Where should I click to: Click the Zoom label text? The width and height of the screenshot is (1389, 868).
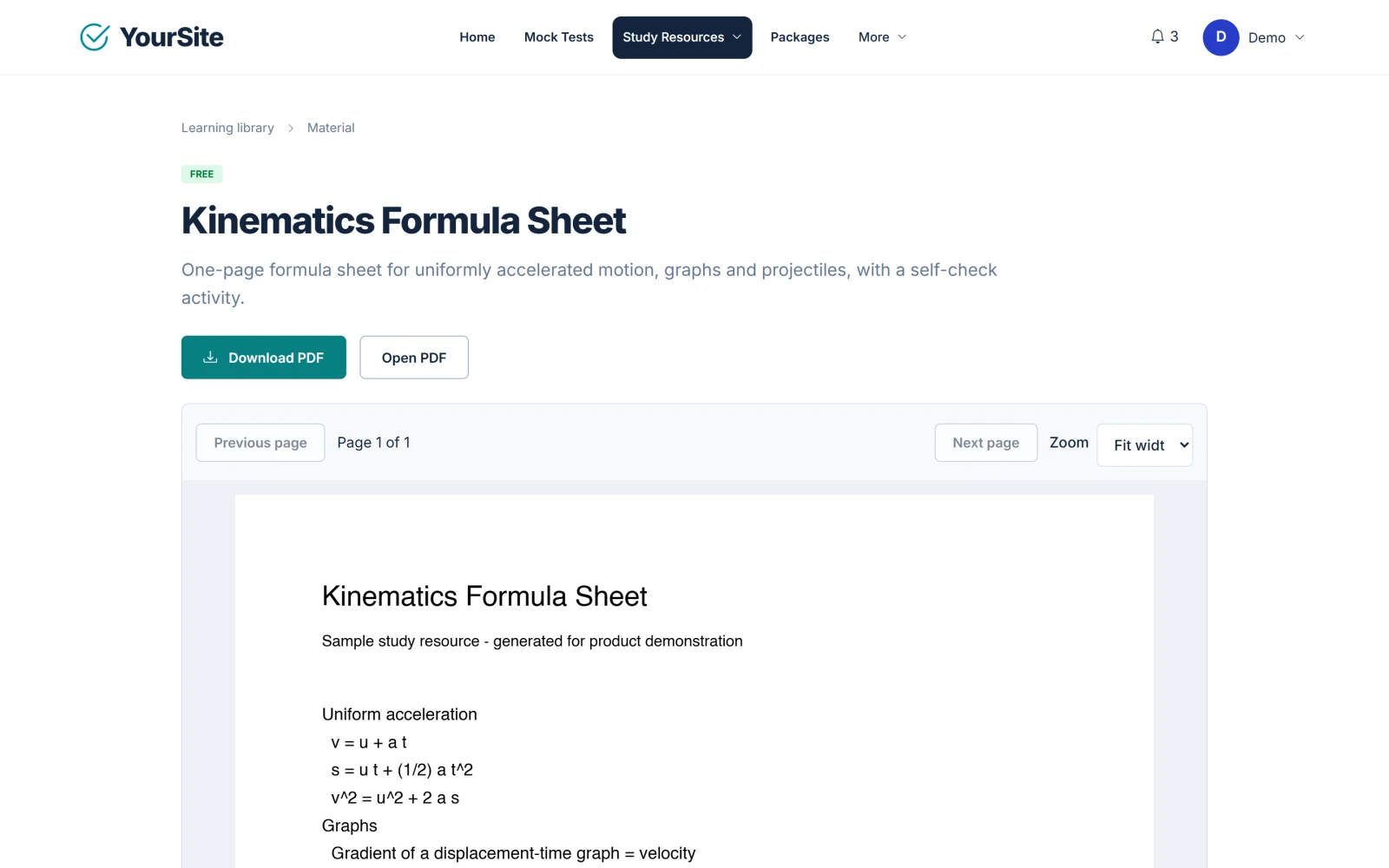point(1069,443)
